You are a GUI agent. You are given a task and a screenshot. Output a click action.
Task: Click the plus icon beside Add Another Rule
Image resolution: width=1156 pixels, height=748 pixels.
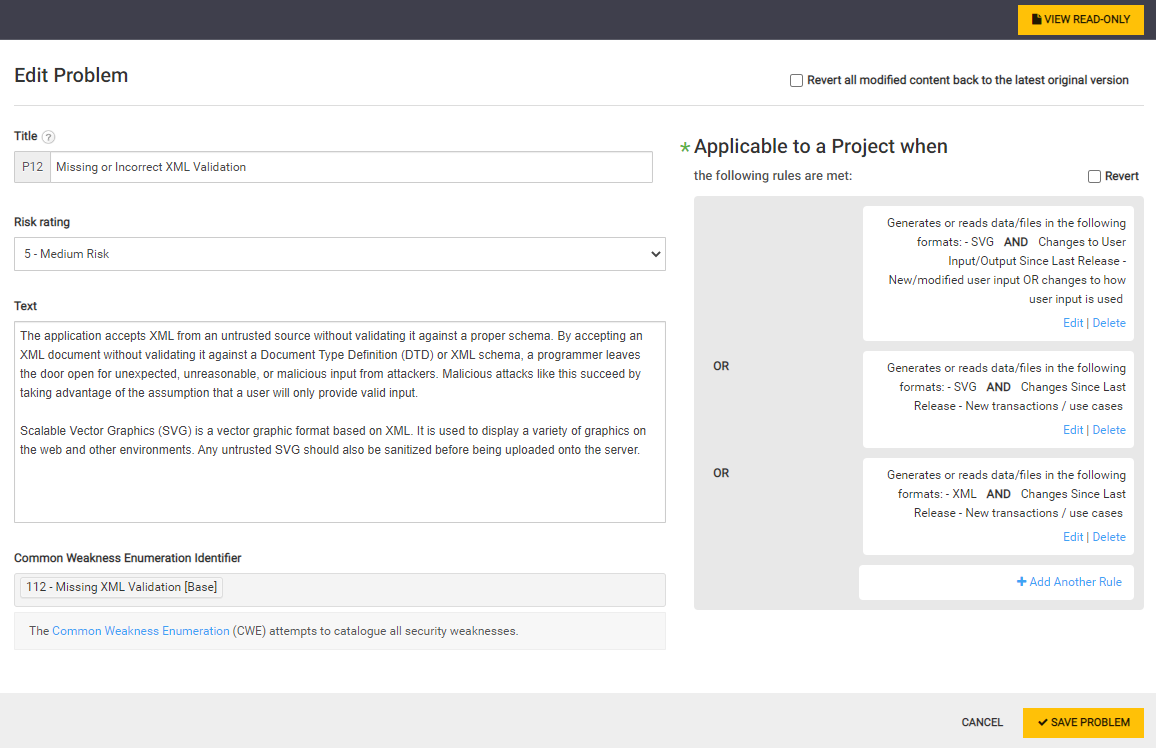(x=1022, y=582)
